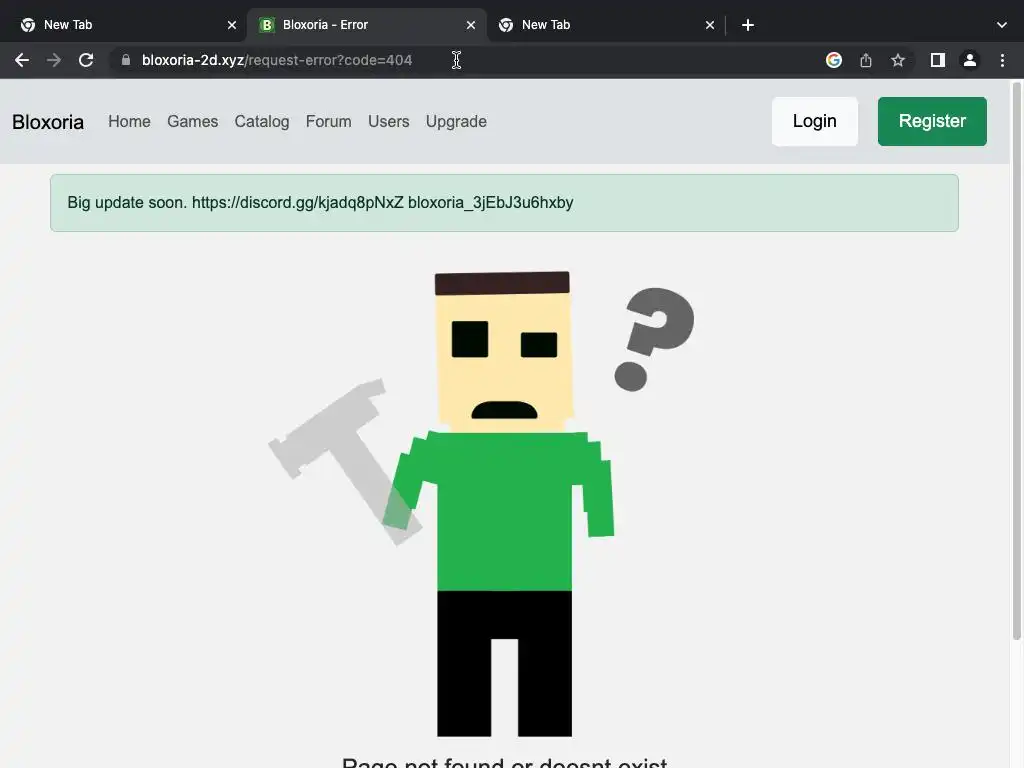The width and height of the screenshot is (1024, 768).
Task: Click the Bloxoria site logo
Action: [x=48, y=122]
